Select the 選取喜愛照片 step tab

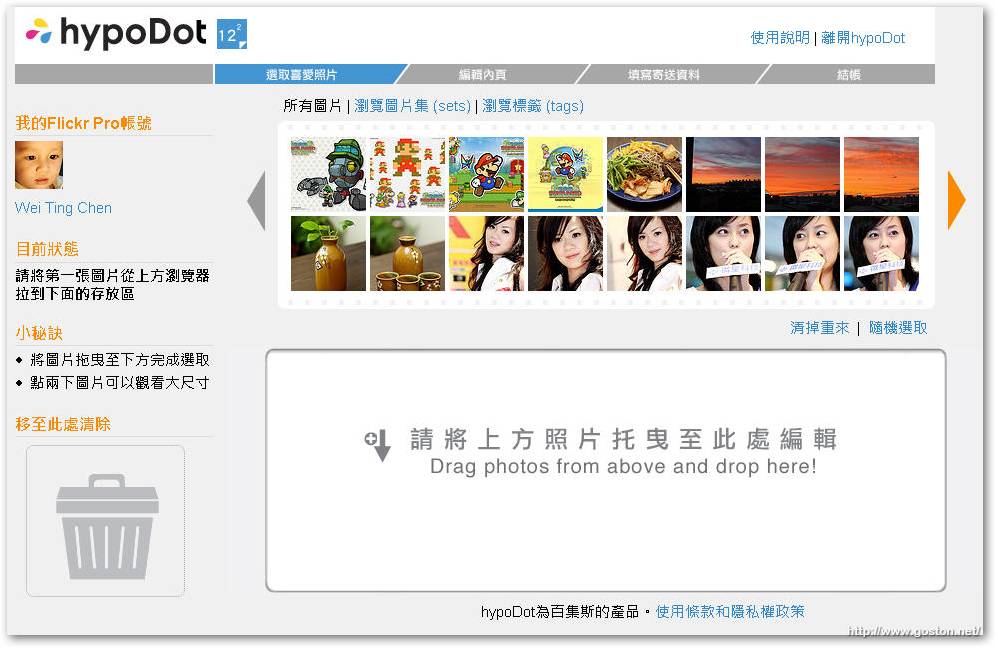(x=302, y=75)
